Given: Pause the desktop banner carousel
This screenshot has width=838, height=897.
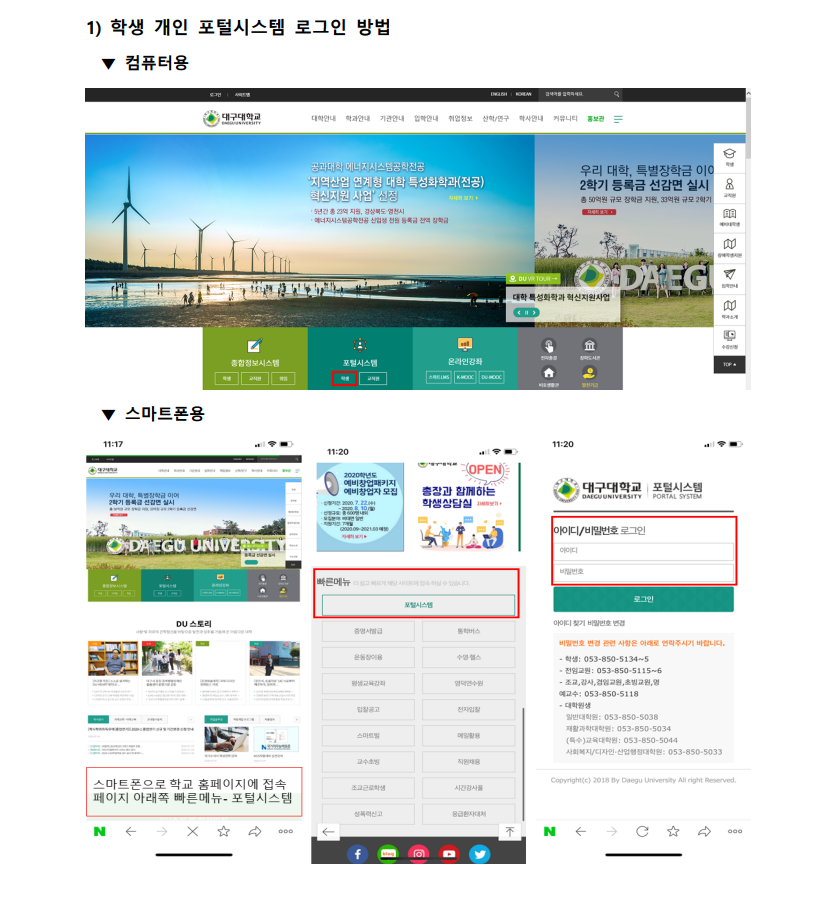Looking at the screenshot, I should 525,312.
